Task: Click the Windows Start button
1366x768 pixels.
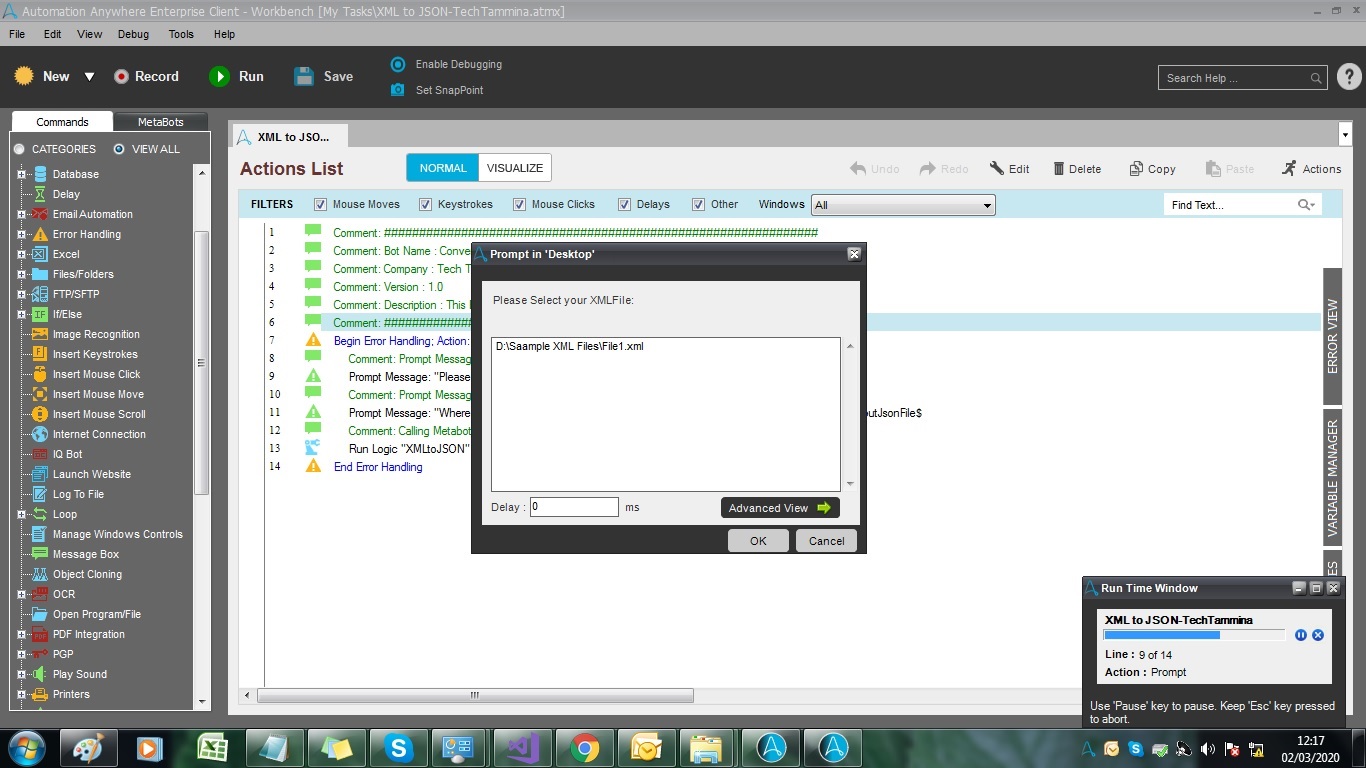Action: click(26, 748)
